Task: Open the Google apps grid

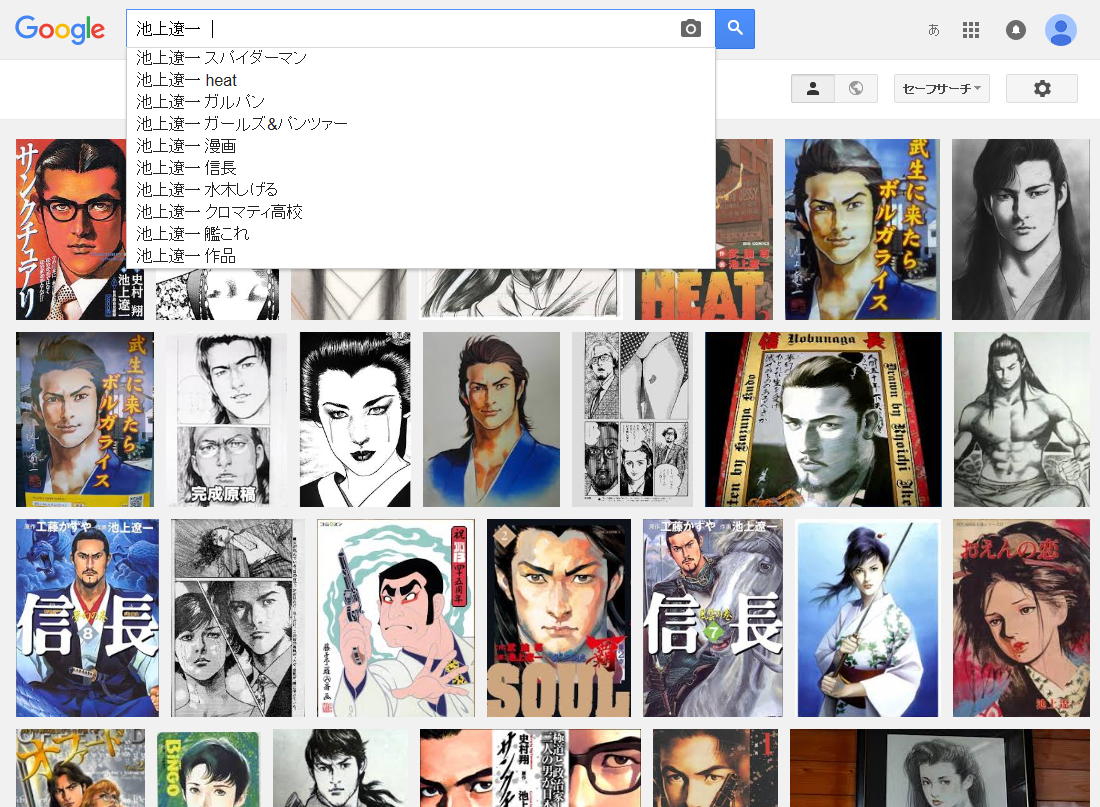Action: (x=971, y=29)
